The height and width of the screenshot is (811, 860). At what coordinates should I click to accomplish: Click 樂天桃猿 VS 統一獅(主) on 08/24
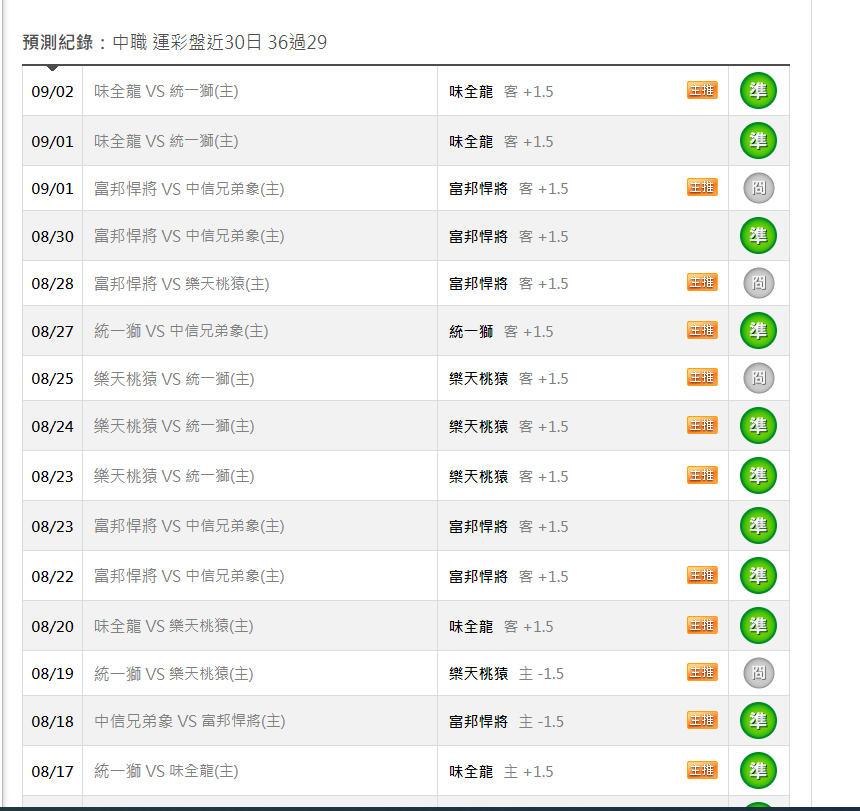pos(174,426)
